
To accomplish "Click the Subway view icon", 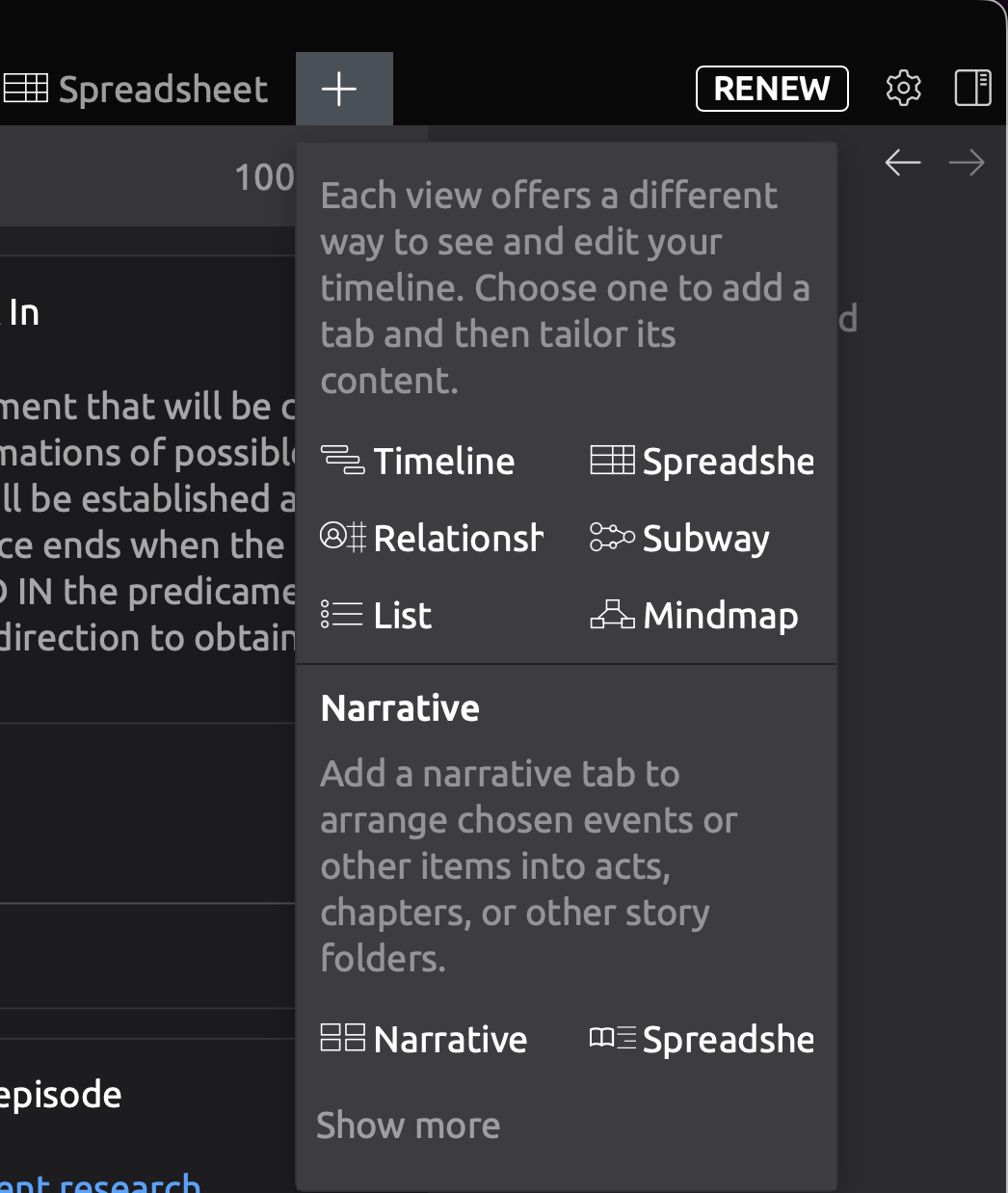I will [612, 537].
